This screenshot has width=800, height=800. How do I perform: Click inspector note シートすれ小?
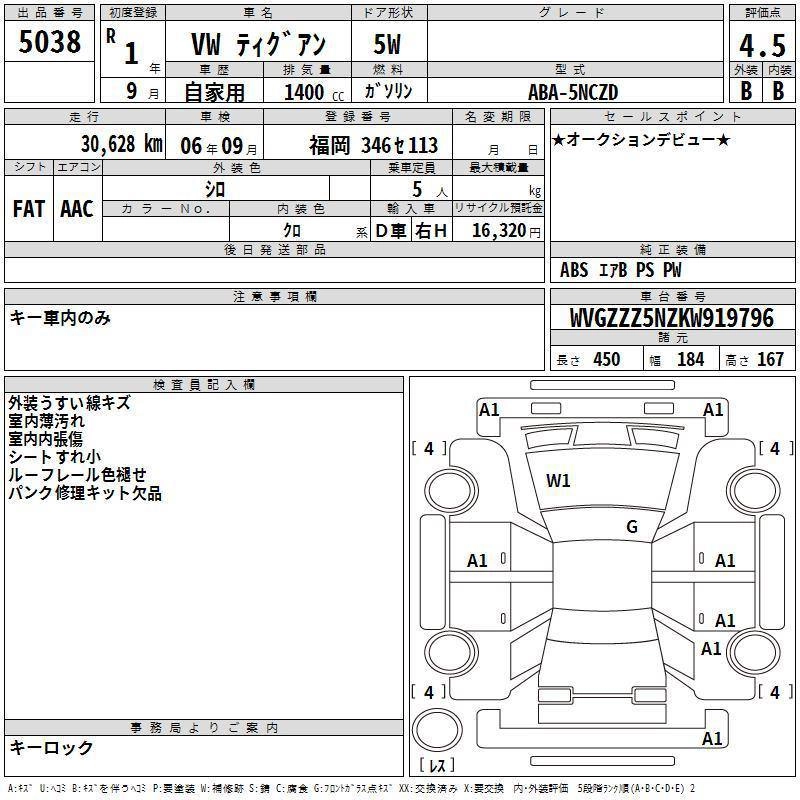click(55, 457)
